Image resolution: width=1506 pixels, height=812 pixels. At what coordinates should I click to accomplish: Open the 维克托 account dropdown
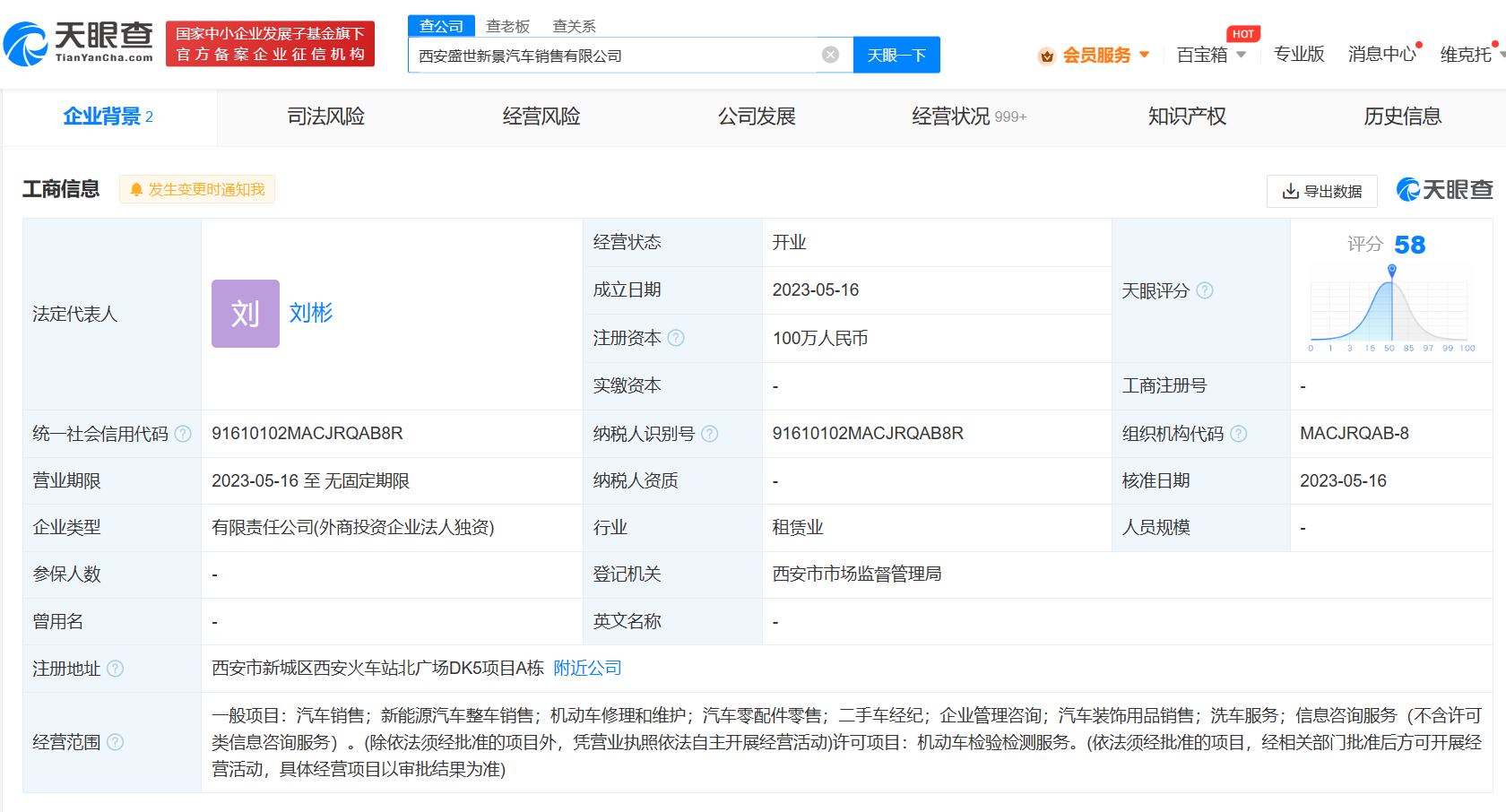tap(1473, 55)
